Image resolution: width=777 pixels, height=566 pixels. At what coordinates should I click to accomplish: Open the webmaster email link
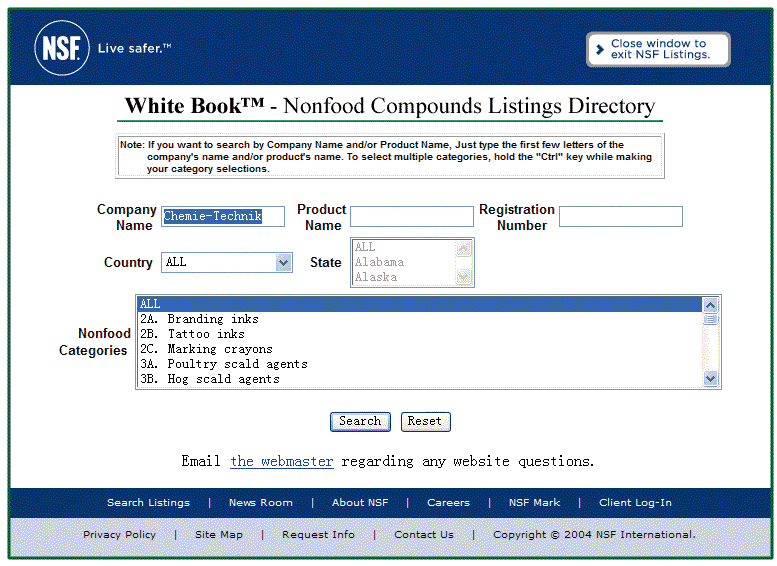coord(281,461)
